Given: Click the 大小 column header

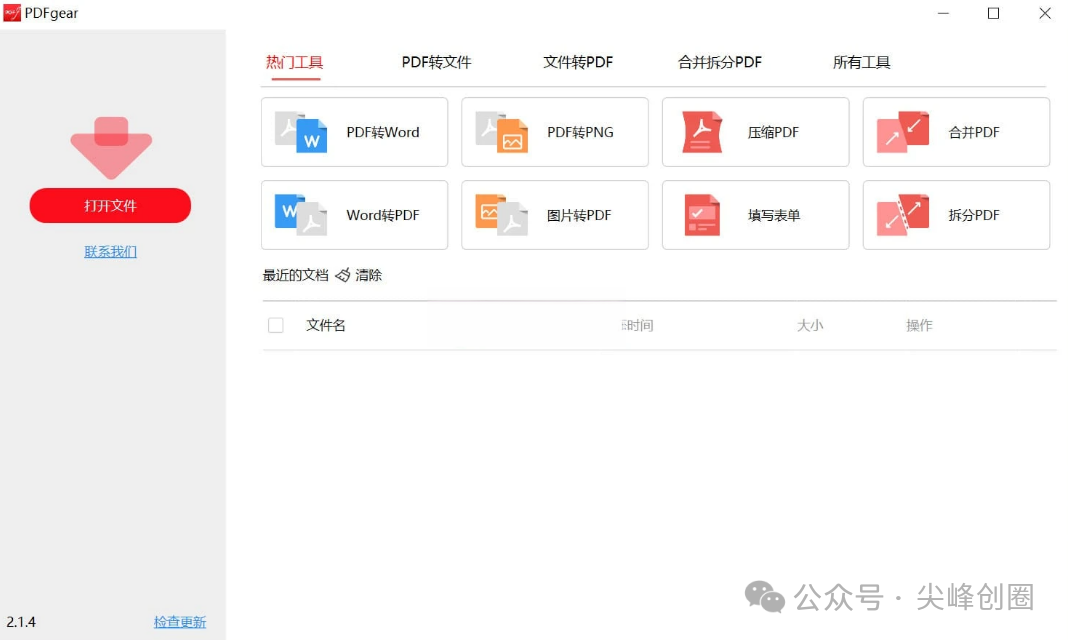Looking at the screenshot, I should point(810,325).
